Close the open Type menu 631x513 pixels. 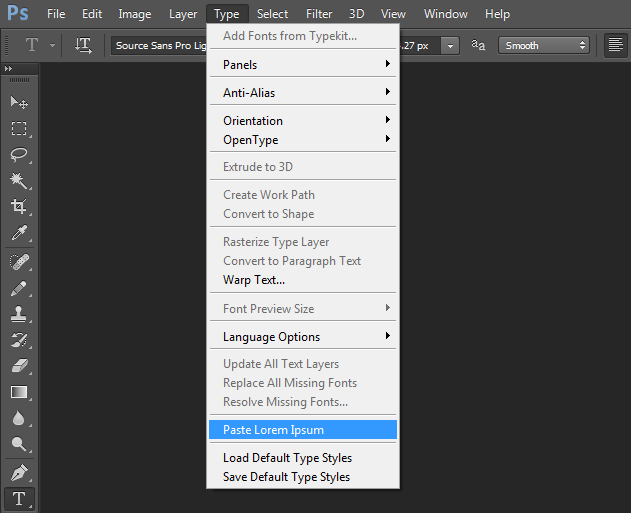coord(227,14)
